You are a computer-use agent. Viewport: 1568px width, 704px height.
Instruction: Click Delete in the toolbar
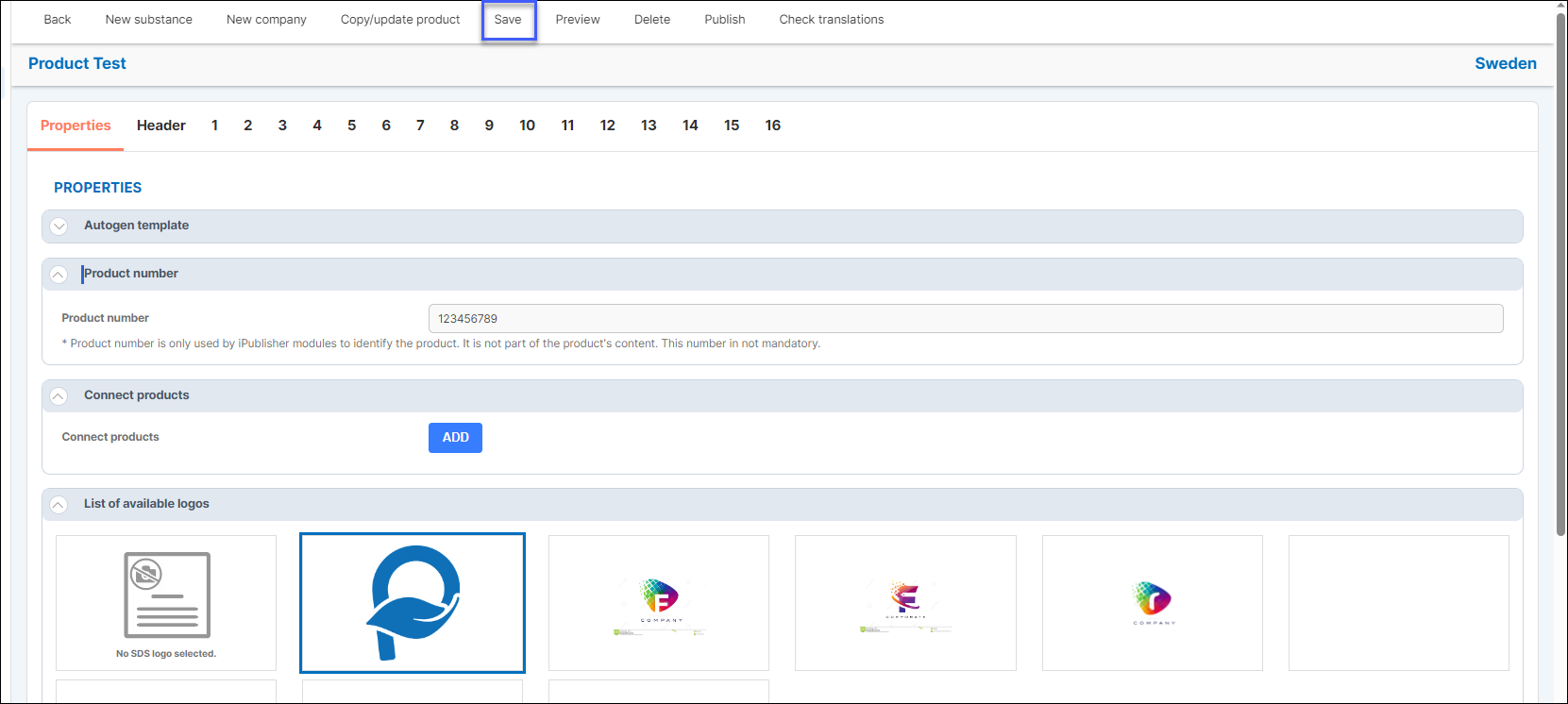tap(652, 19)
